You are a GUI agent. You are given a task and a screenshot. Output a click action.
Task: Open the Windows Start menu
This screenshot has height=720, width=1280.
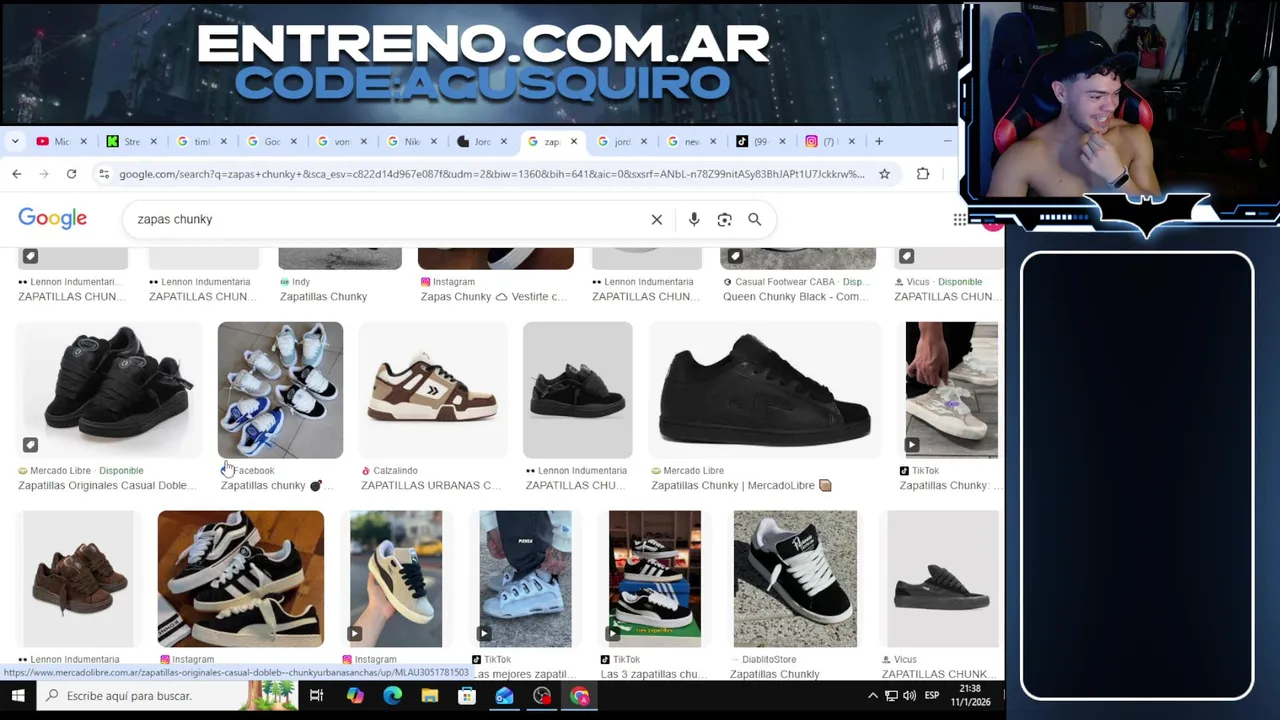18,696
